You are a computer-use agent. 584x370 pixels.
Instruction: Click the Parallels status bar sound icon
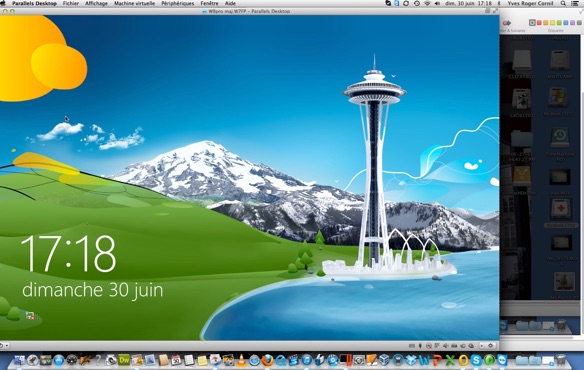click(446, 346)
